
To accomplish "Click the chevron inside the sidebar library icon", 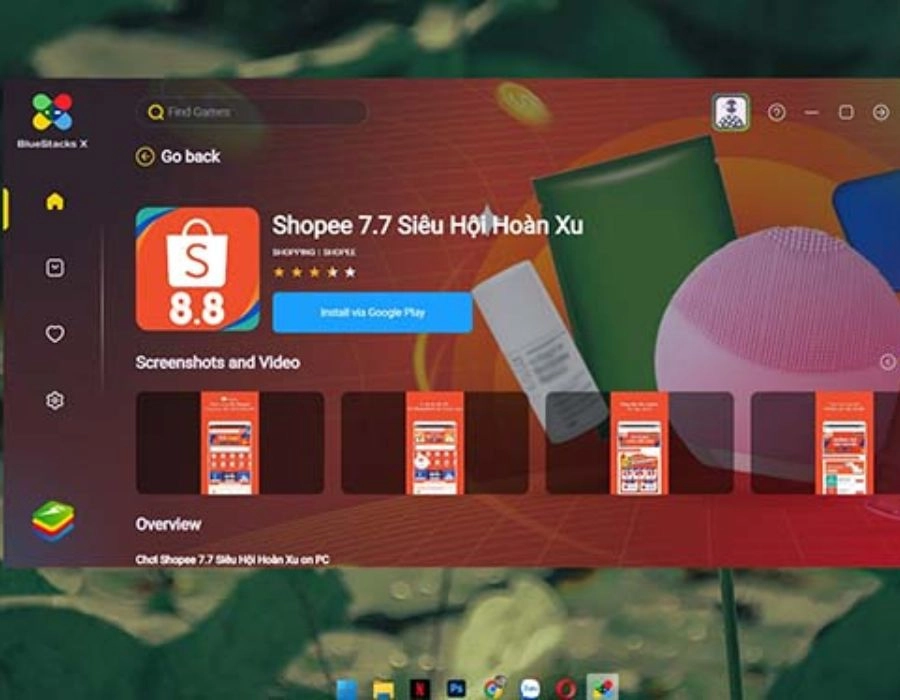I will [53, 268].
